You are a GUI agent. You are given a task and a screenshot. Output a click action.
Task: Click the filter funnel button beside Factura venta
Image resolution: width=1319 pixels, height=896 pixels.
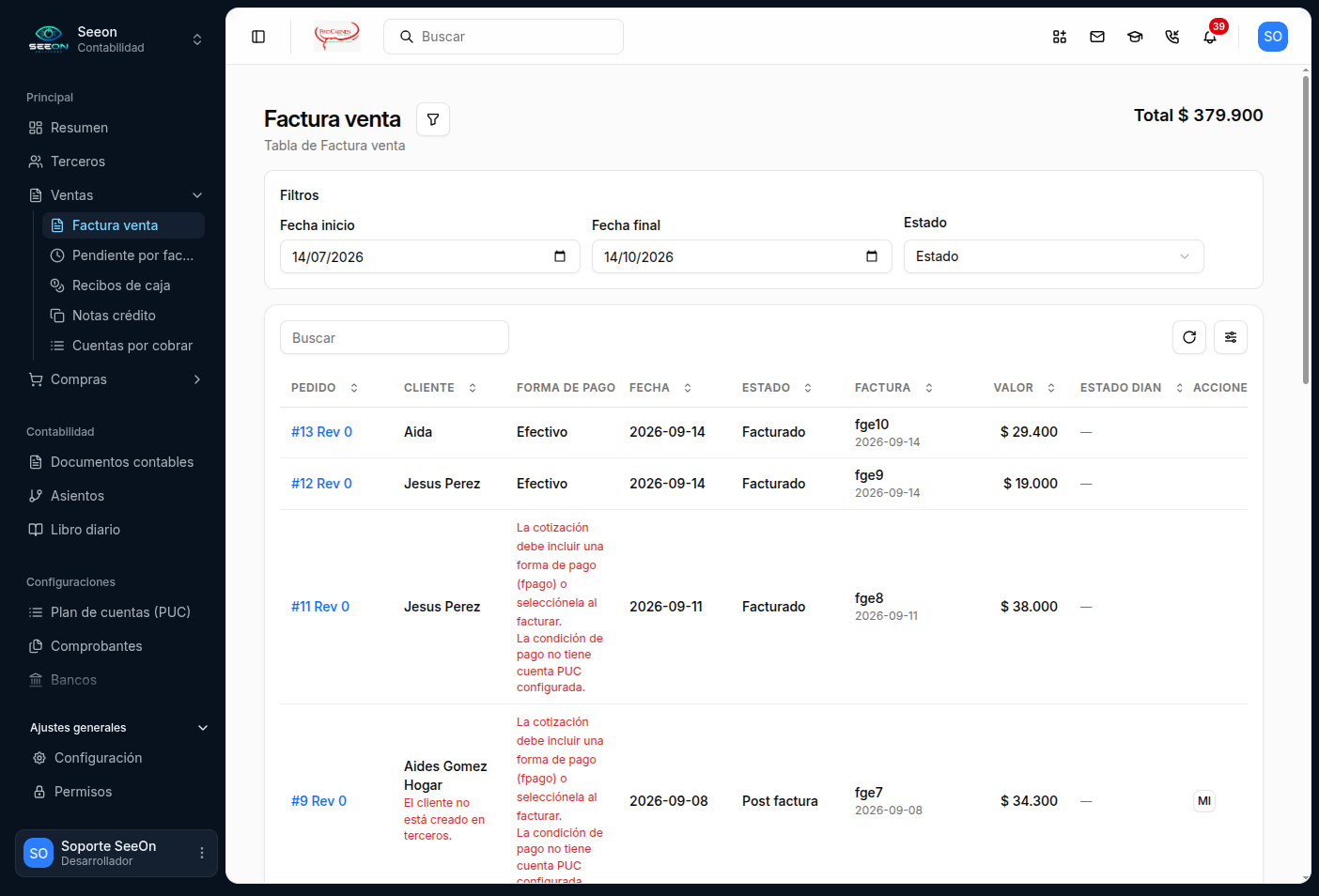point(433,119)
